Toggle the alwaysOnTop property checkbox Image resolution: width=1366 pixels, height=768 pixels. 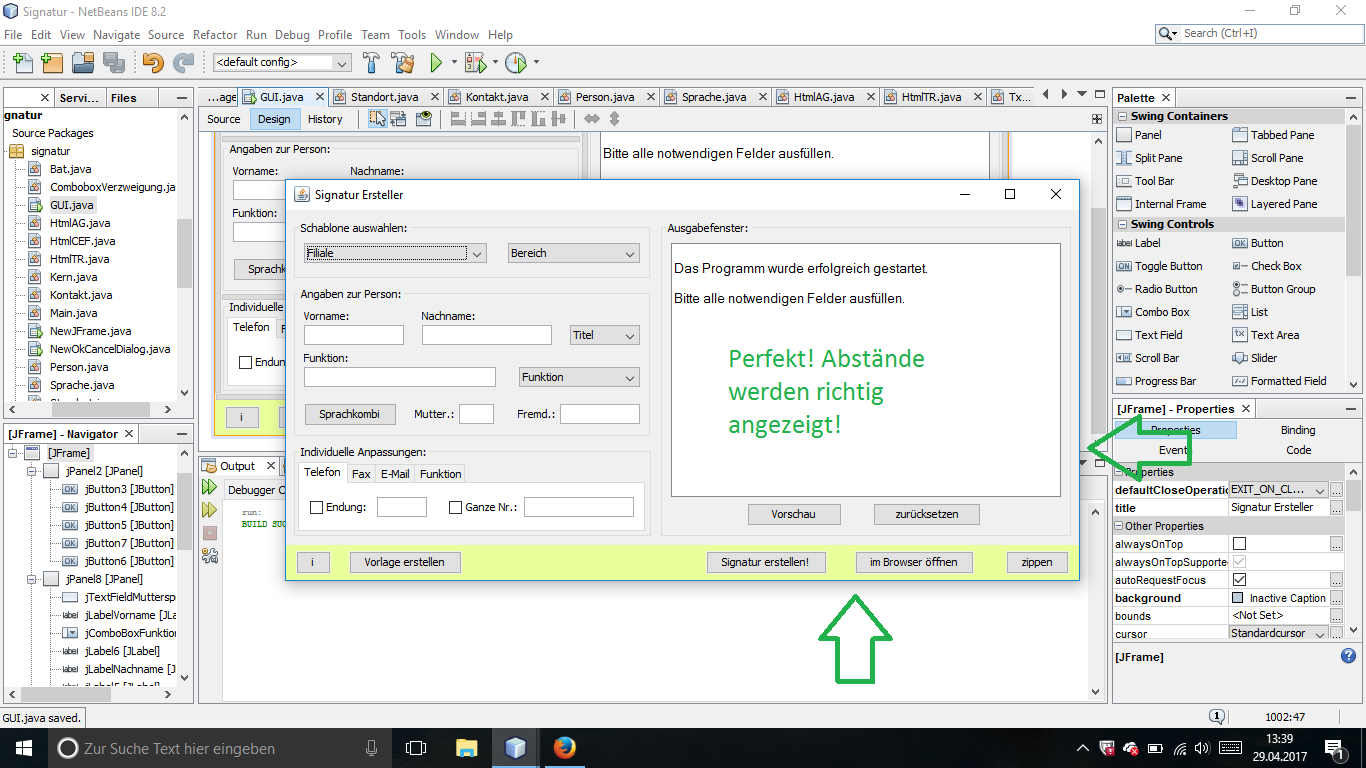point(1240,544)
